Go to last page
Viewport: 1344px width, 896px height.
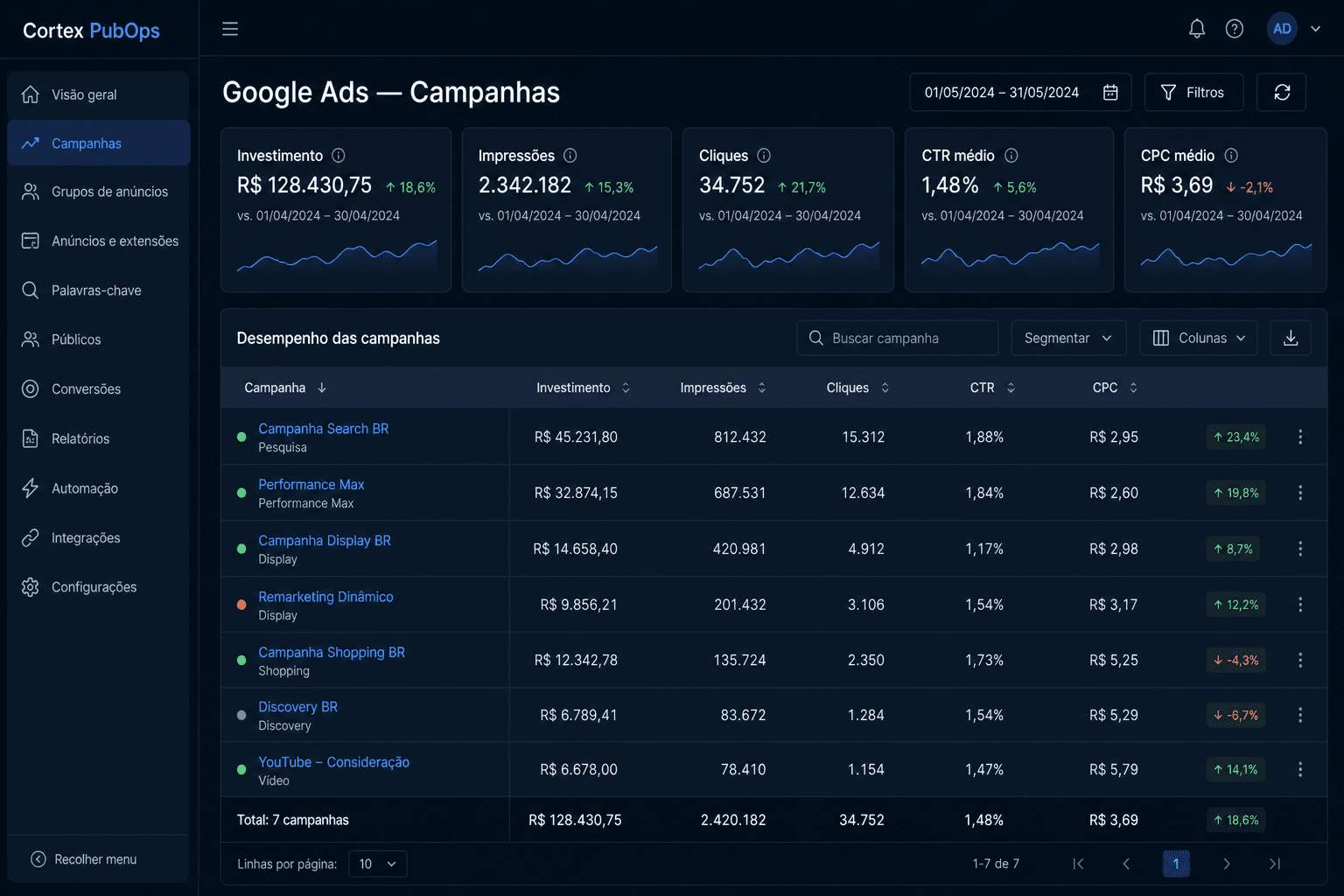pos(1275,864)
